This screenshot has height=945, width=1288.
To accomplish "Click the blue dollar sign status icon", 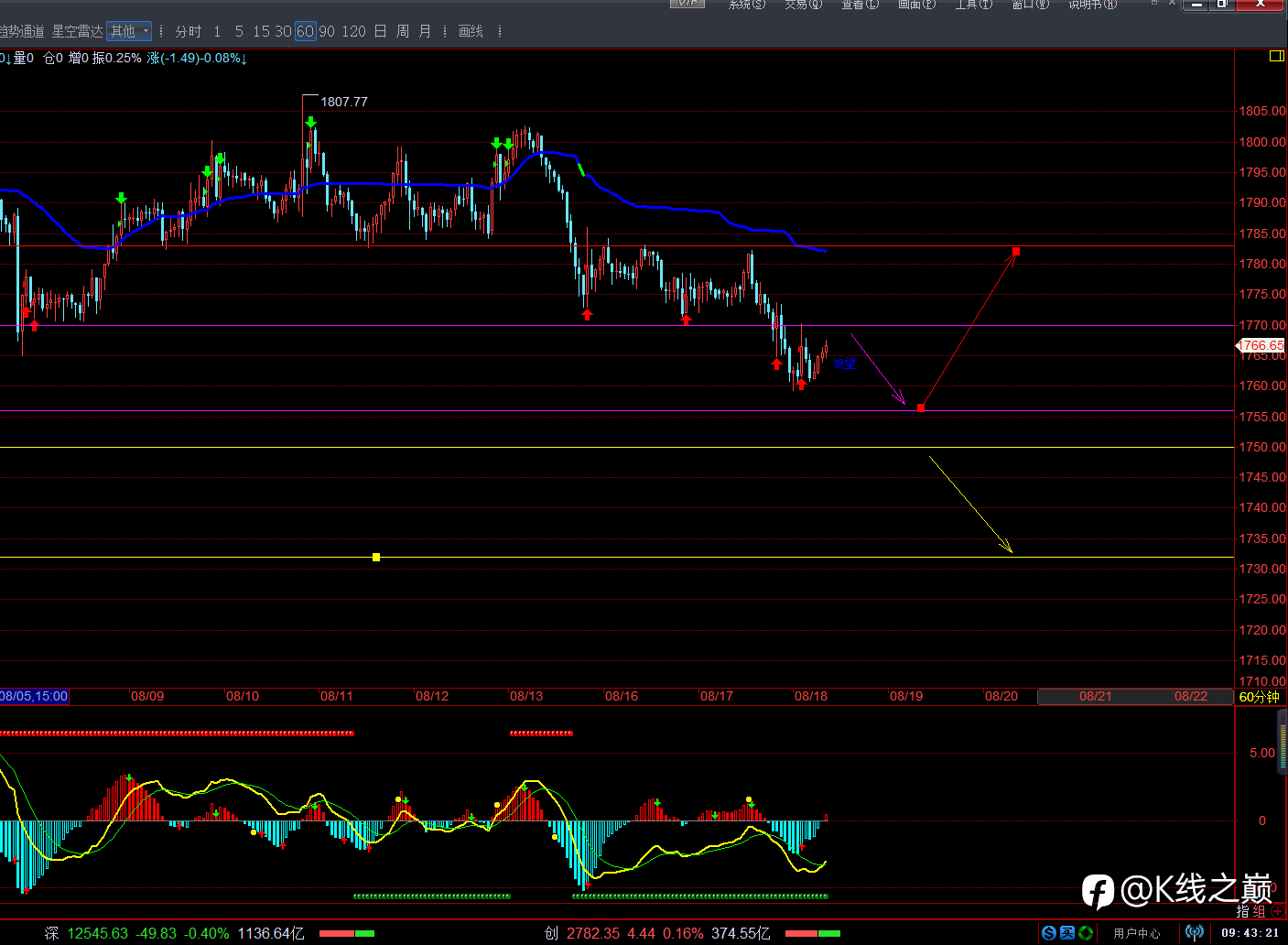I will pos(1049,933).
